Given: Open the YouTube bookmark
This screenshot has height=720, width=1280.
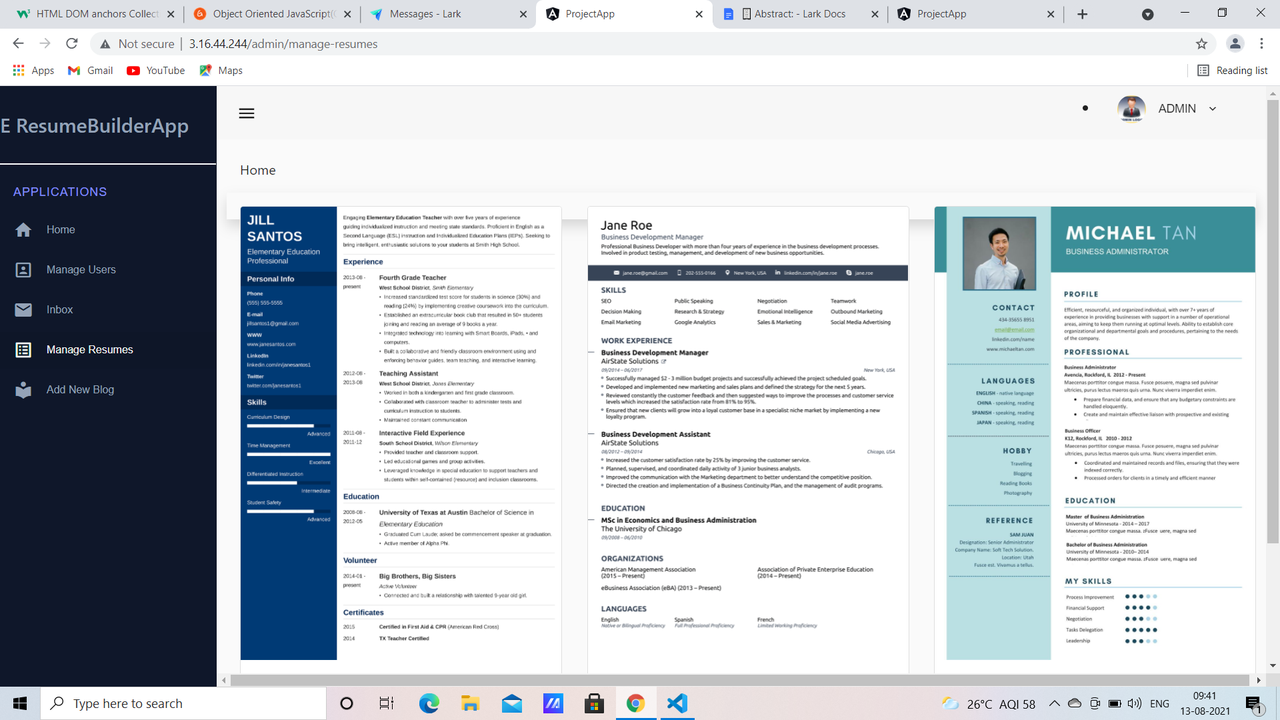Looking at the screenshot, I should 156,70.
